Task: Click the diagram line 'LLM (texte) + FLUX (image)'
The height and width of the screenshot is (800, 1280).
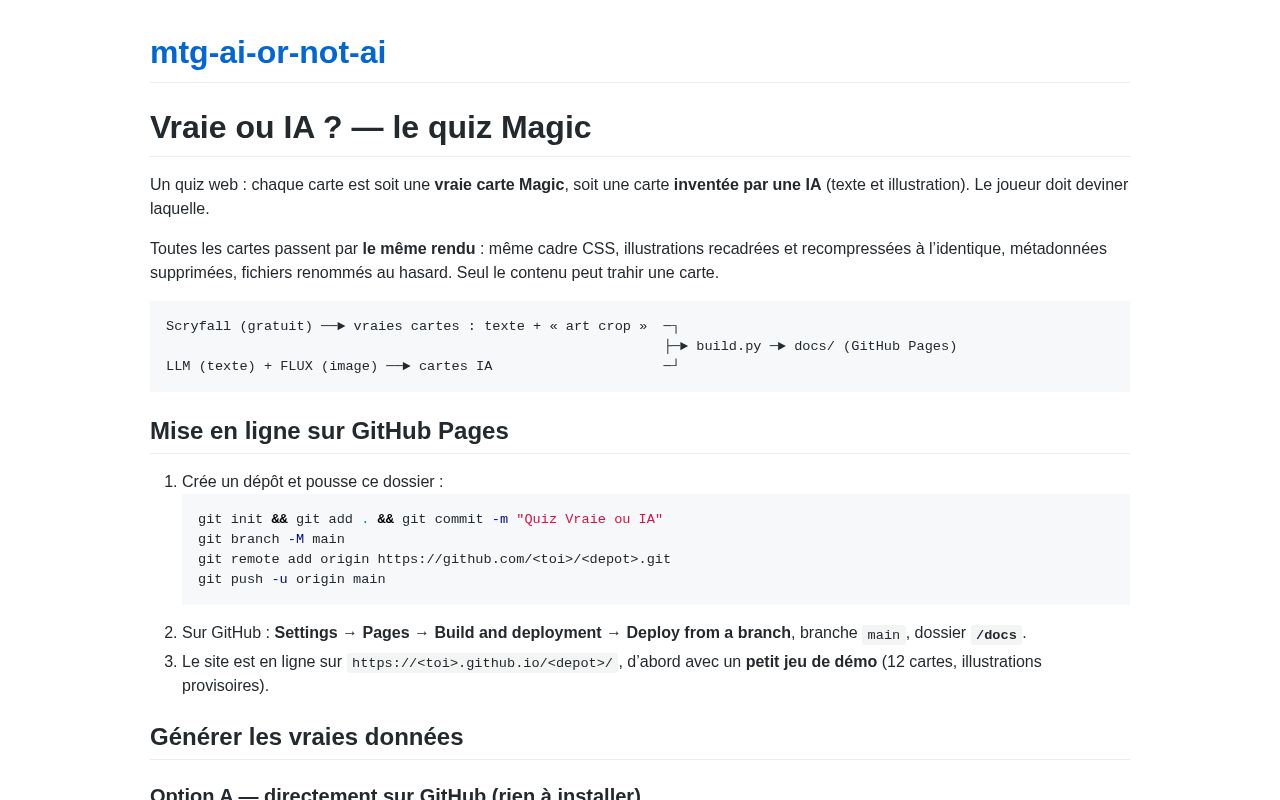Action: tap(329, 366)
